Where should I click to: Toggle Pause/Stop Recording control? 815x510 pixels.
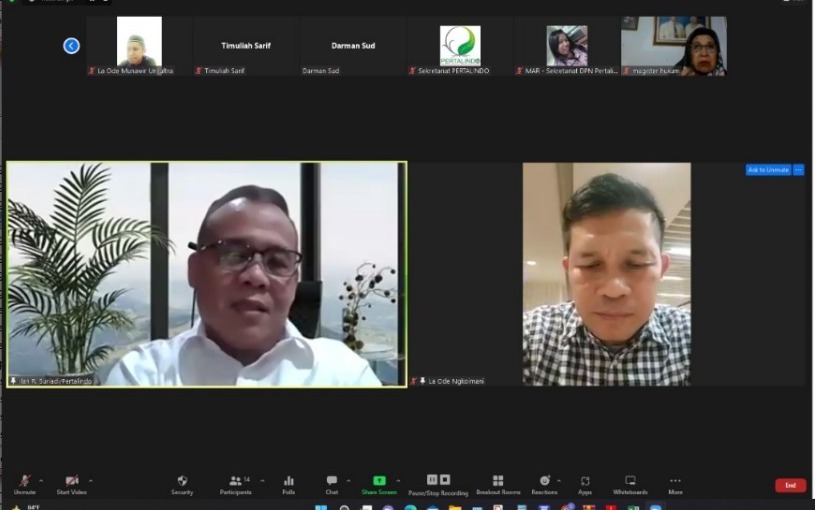(438, 480)
